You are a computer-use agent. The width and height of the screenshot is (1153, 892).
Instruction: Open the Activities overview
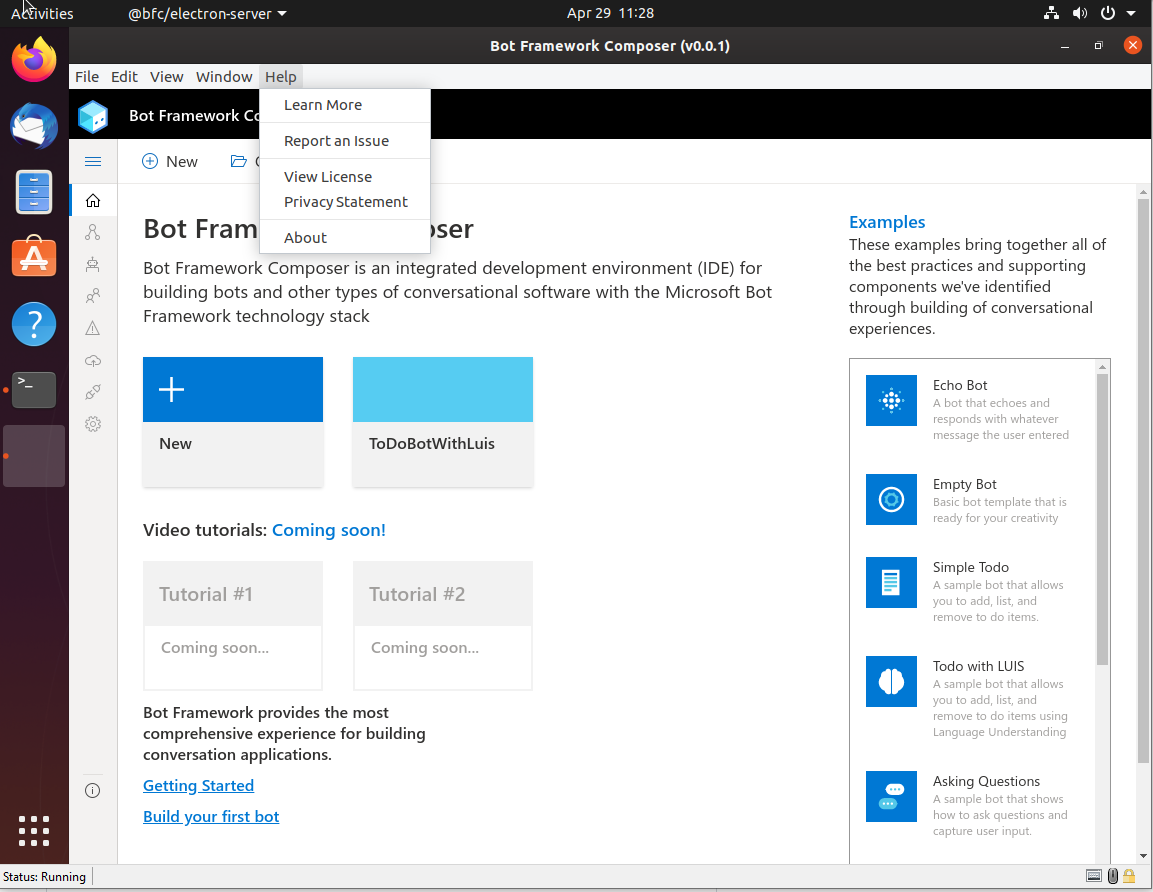pos(42,13)
